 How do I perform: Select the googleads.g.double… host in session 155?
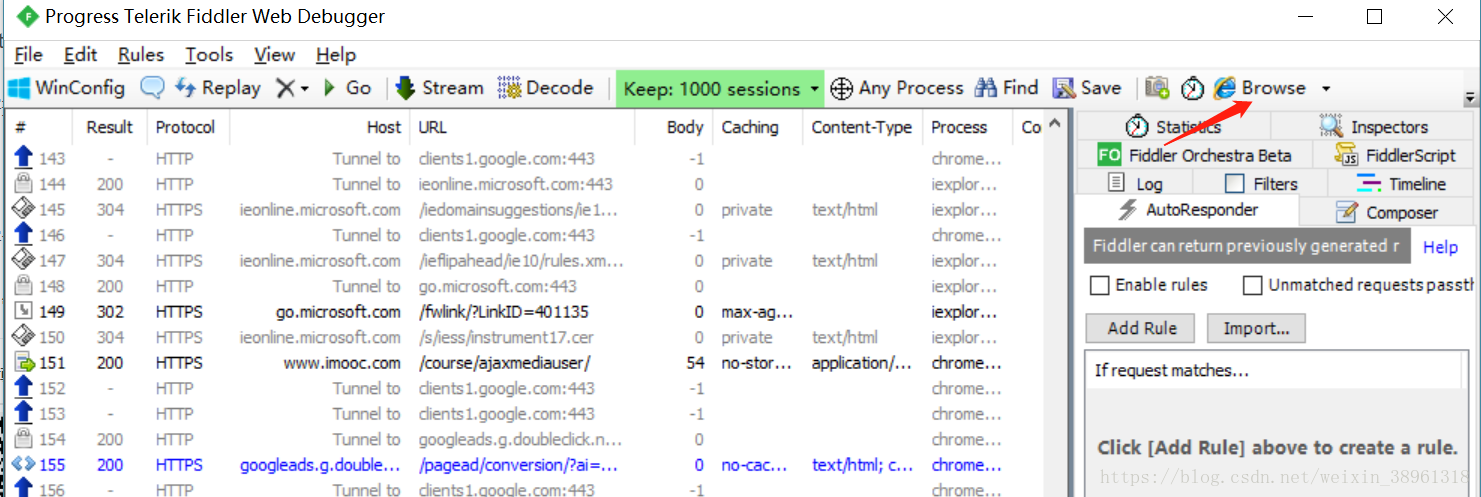pos(320,465)
